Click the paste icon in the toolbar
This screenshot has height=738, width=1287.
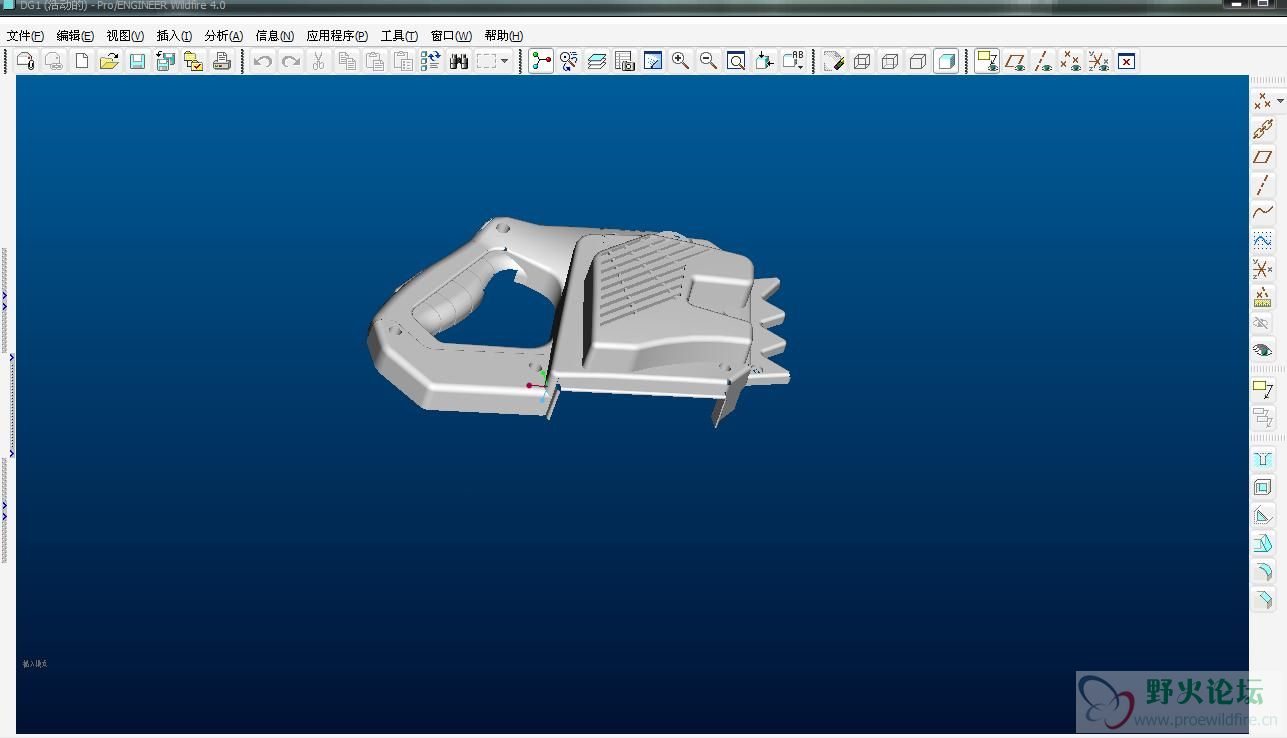(x=375, y=61)
